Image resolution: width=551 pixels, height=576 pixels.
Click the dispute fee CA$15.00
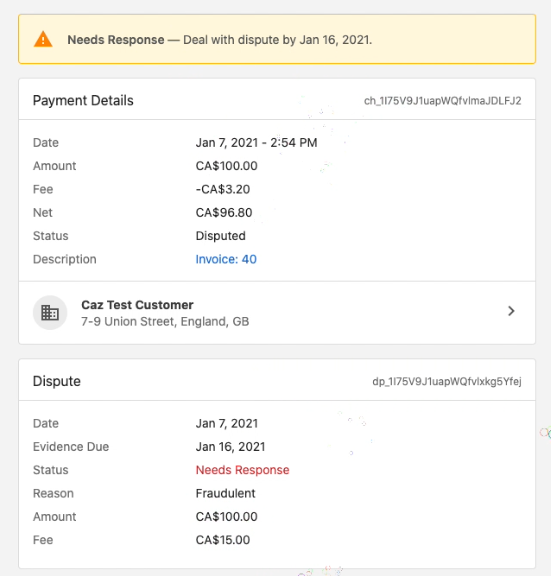[223, 540]
